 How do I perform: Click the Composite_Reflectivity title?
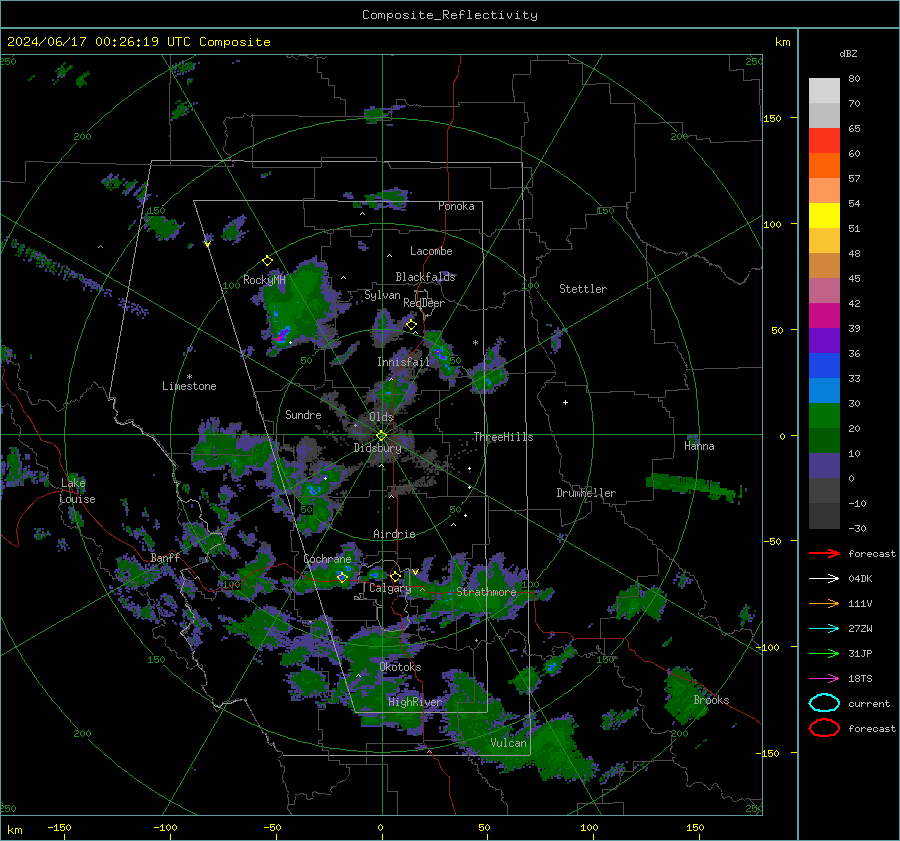click(x=450, y=15)
